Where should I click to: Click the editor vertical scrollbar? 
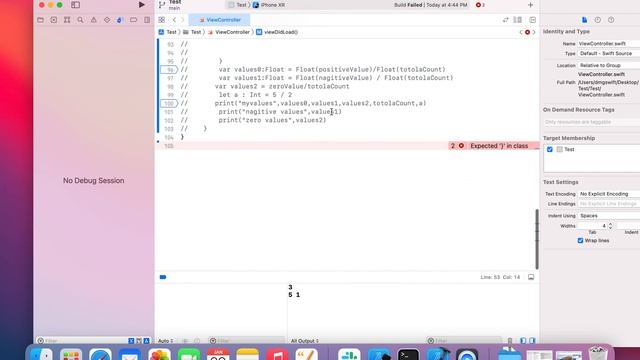coord(537,239)
